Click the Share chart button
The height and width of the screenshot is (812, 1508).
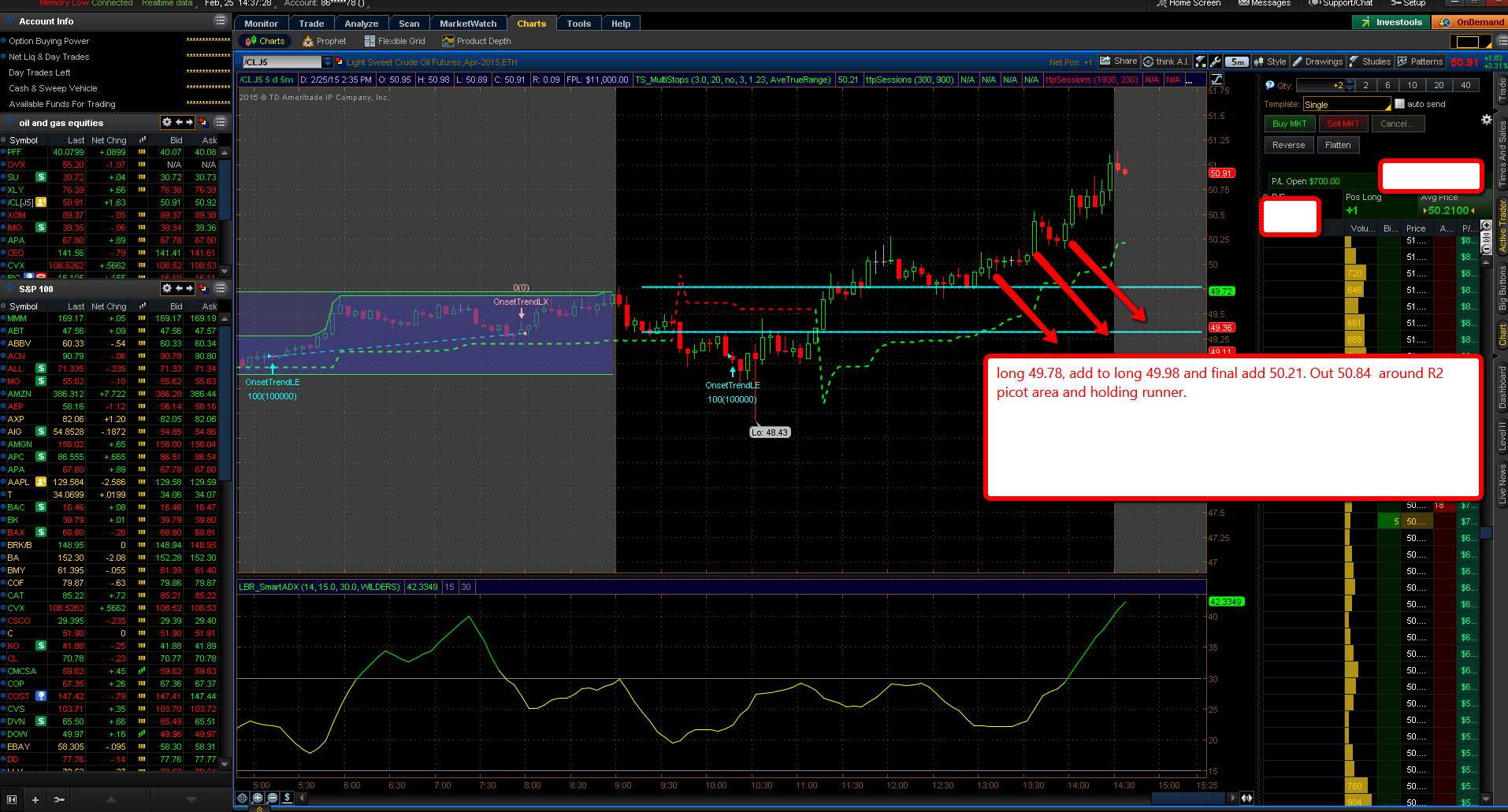point(1119,61)
